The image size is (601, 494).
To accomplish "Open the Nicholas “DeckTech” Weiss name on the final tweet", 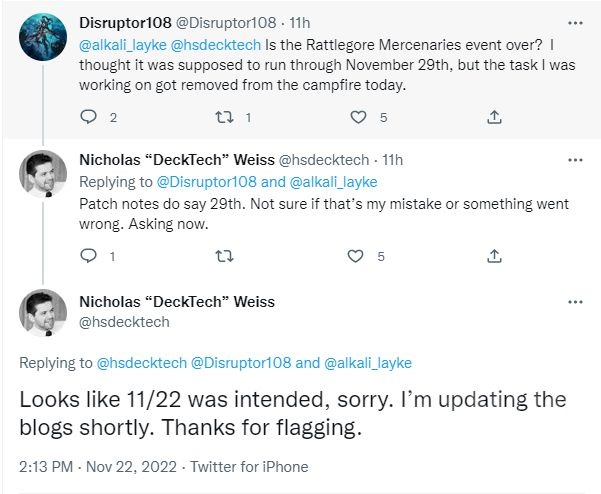I will pos(177,302).
